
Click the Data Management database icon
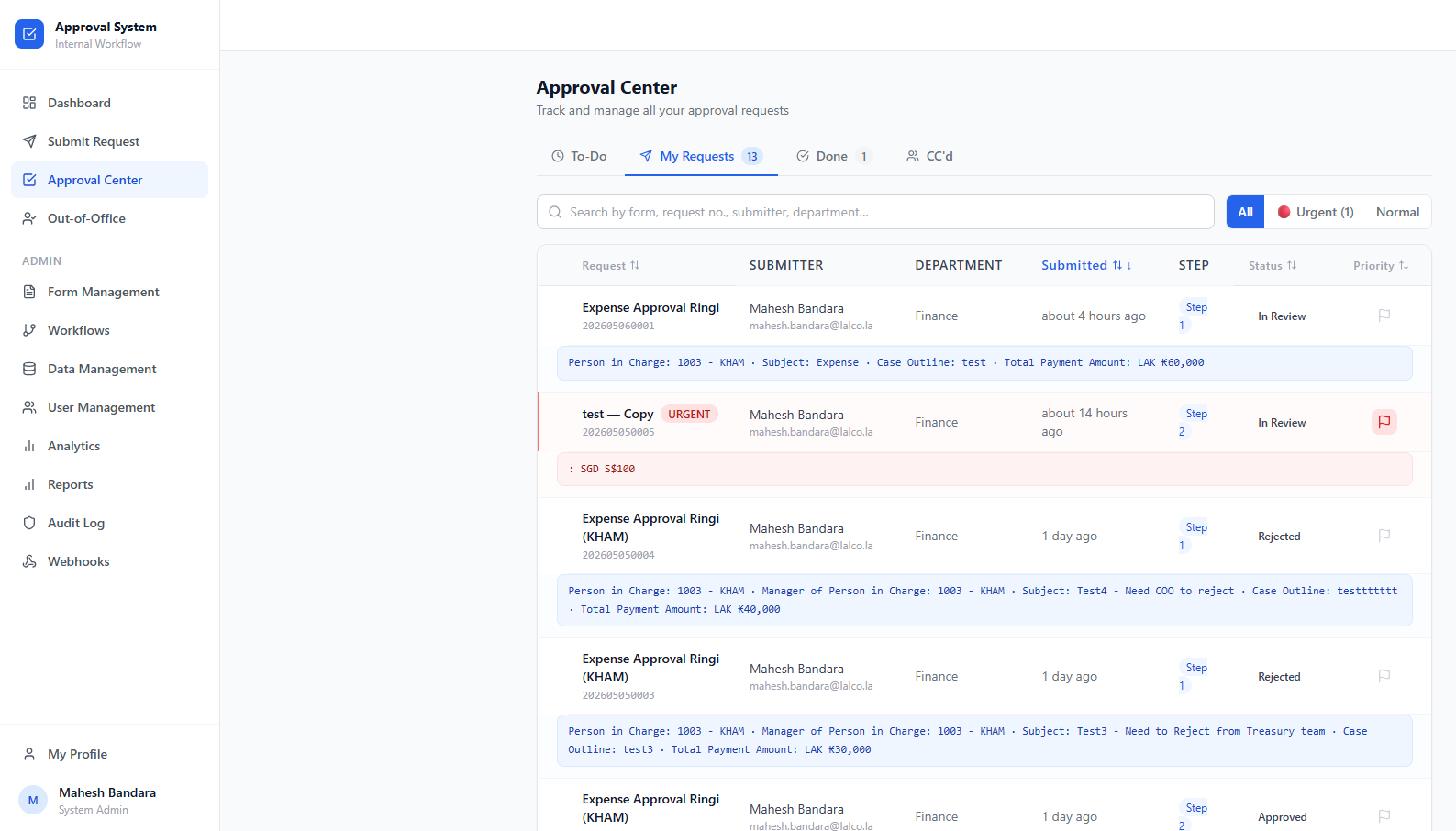coord(29,369)
